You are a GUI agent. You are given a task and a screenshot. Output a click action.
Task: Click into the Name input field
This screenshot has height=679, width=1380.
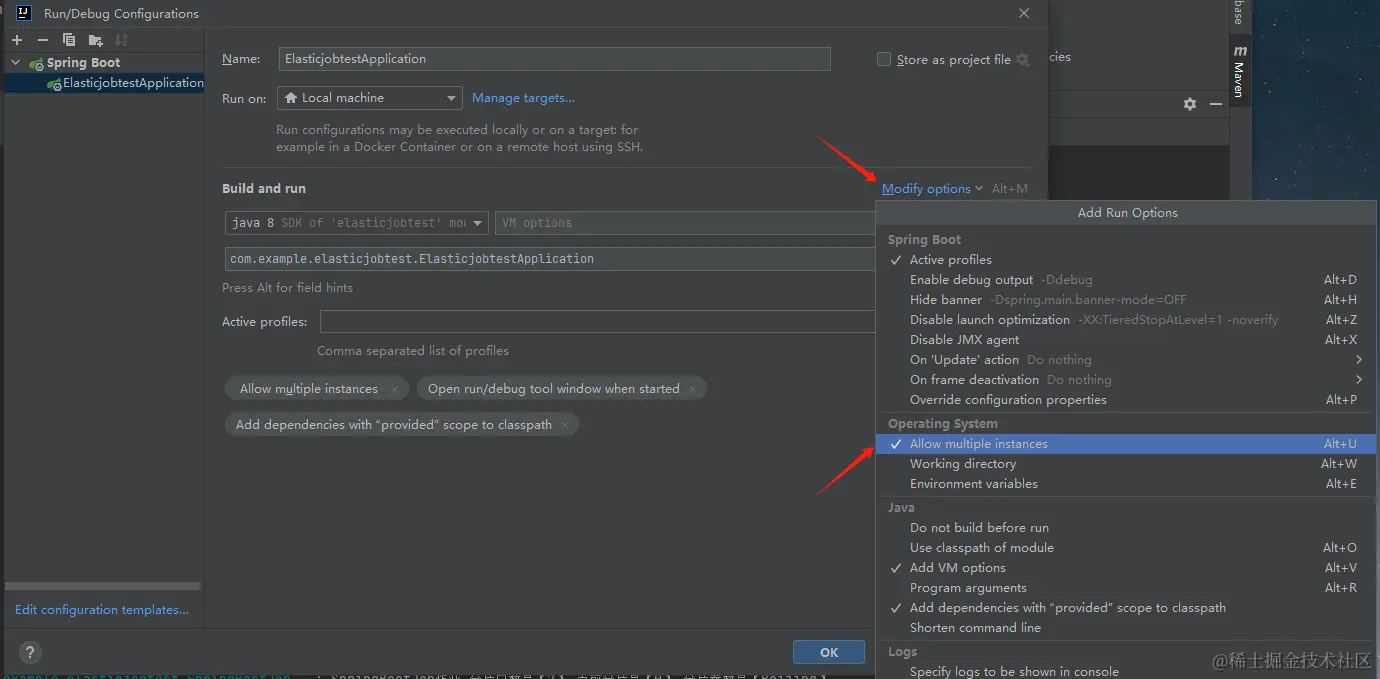tap(555, 59)
